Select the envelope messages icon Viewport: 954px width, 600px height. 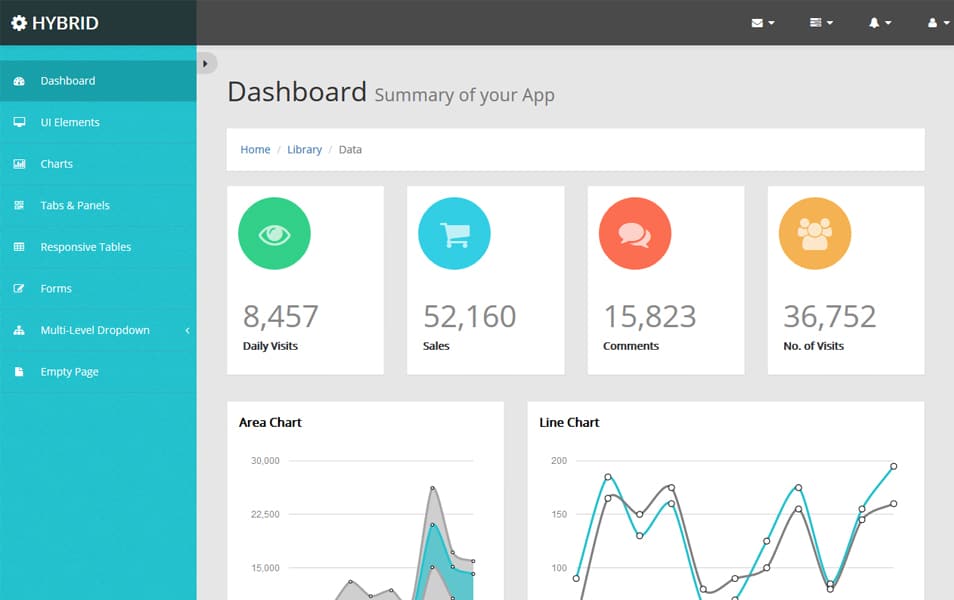[x=758, y=22]
